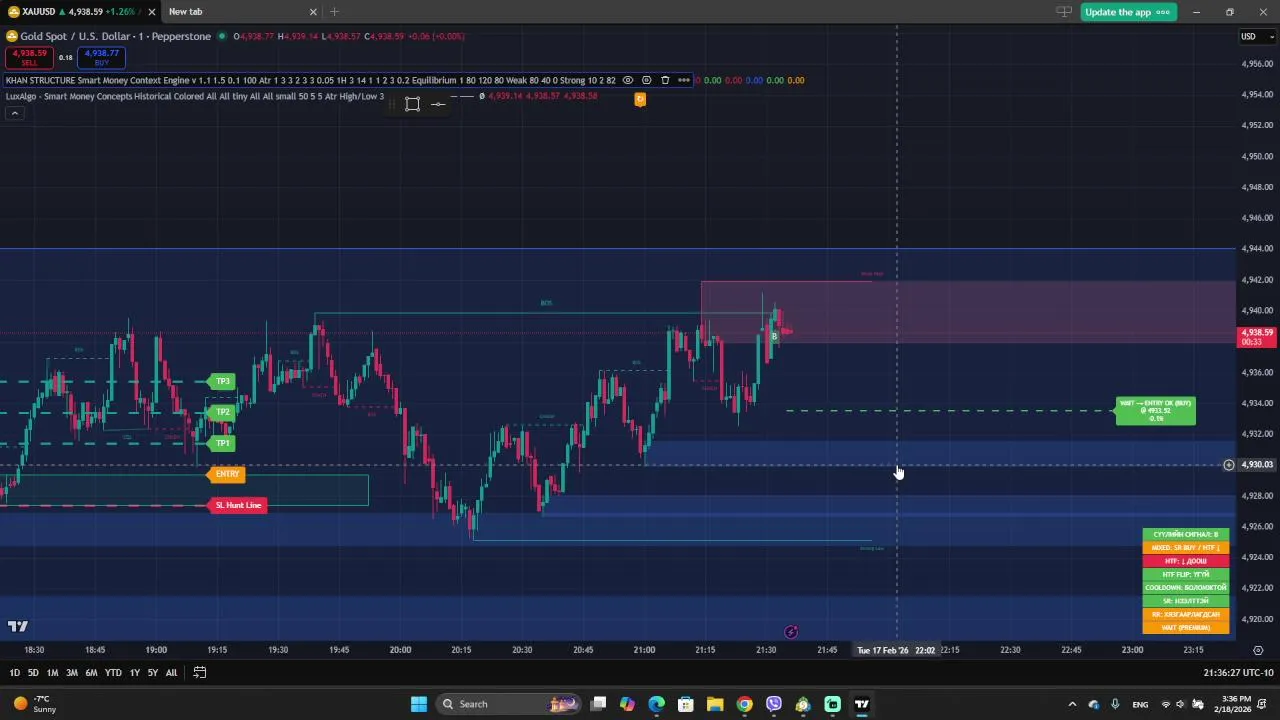Click the Windows taskbar Search box
This screenshot has height=720, width=1280.
tap(510, 704)
